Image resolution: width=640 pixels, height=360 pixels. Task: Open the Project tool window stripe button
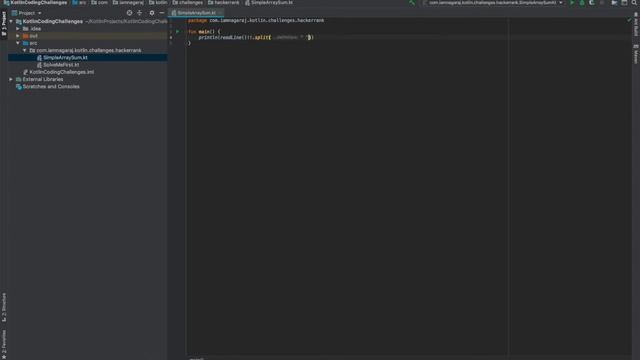click(4, 24)
